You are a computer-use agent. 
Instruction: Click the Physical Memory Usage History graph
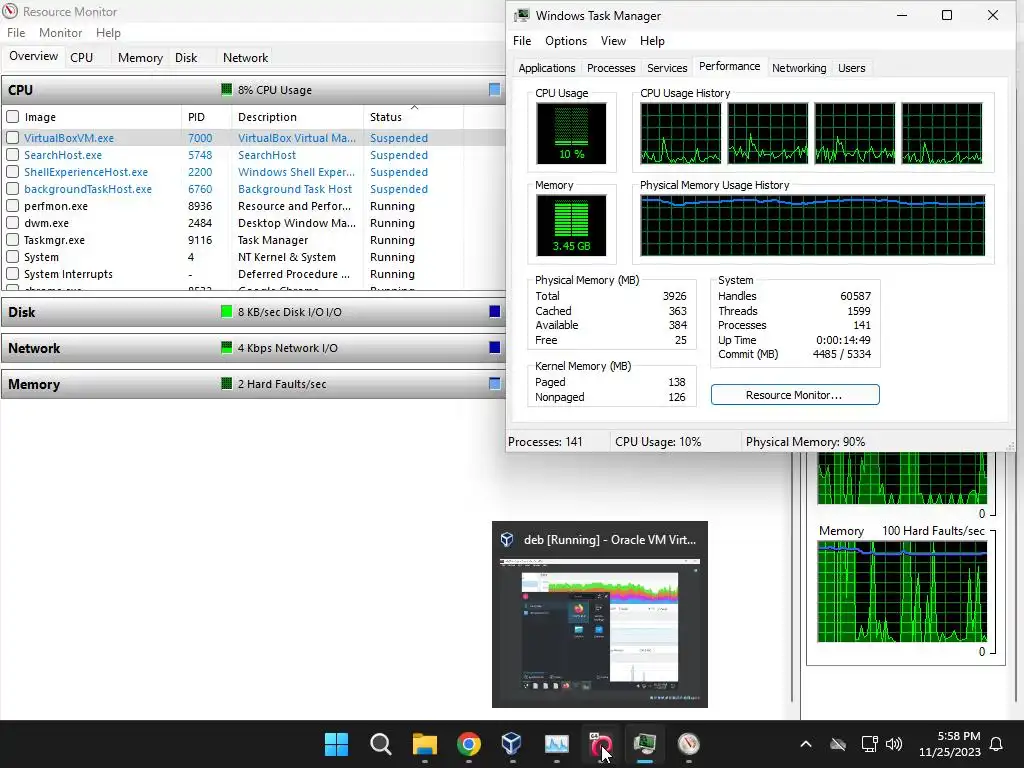(812, 225)
